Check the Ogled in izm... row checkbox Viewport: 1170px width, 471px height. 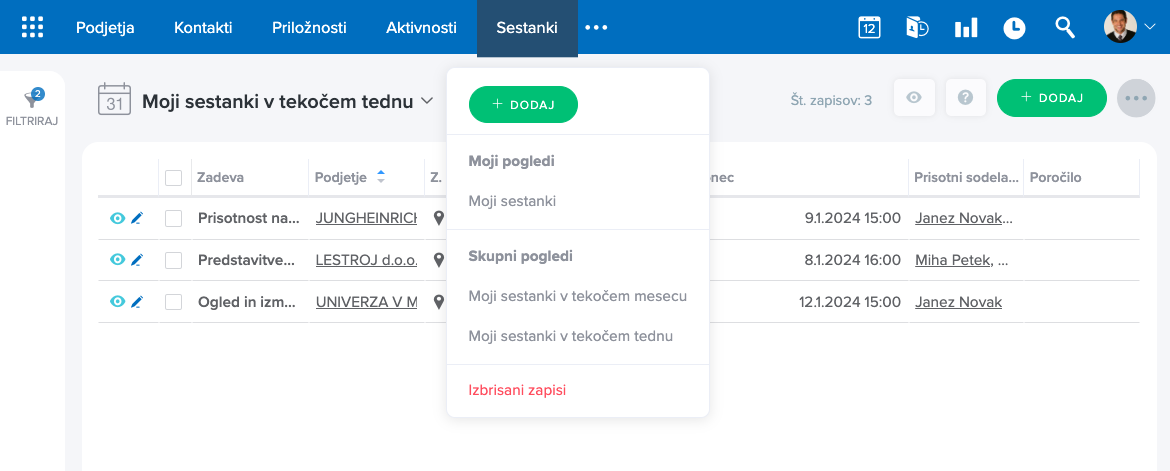[174, 302]
